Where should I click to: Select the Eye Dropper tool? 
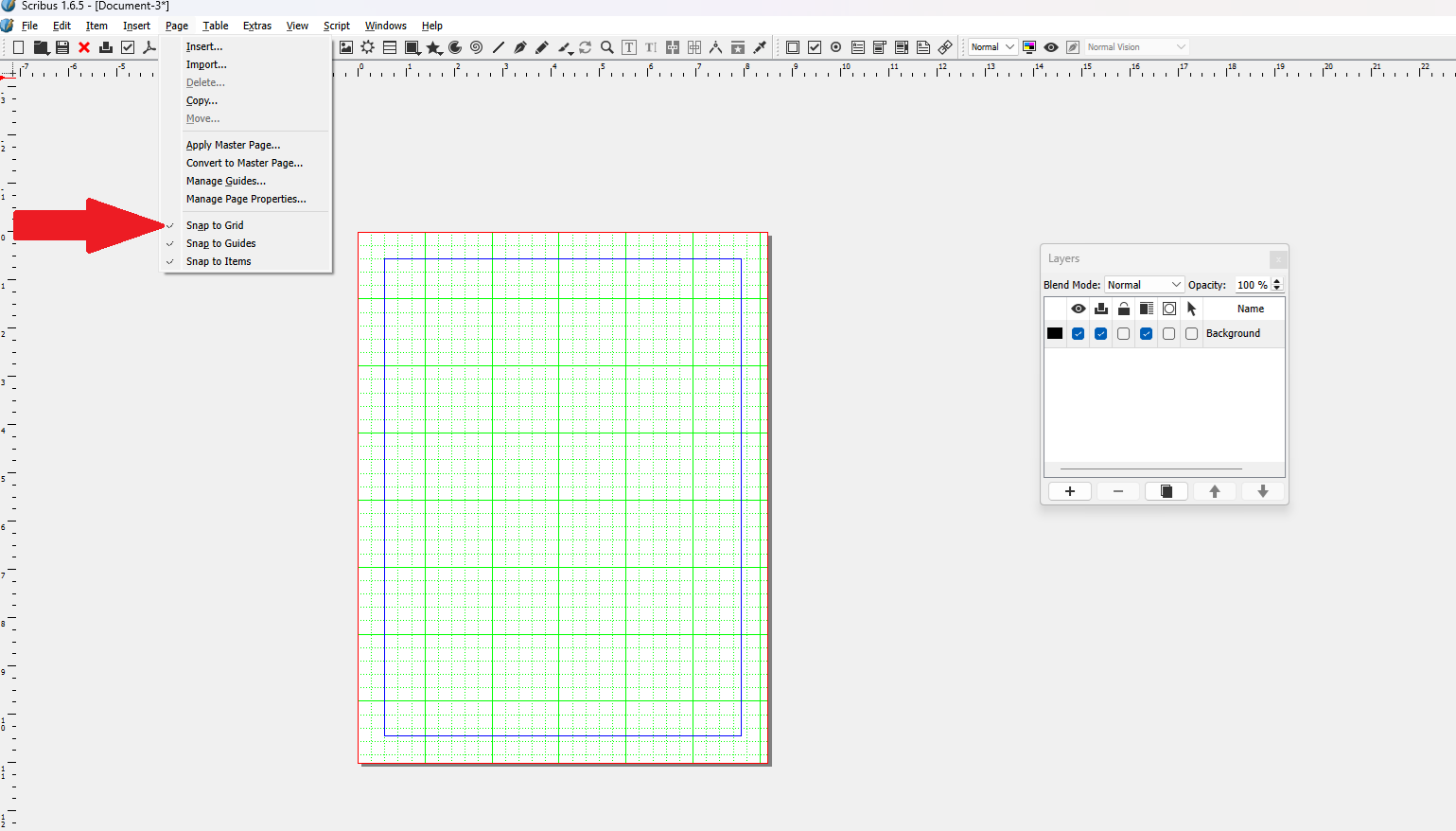pyautogui.click(x=760, y=47)
